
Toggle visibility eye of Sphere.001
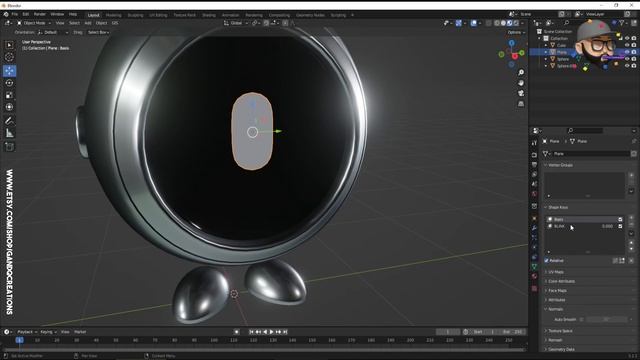pyautogui.click(x=627, y=66)
